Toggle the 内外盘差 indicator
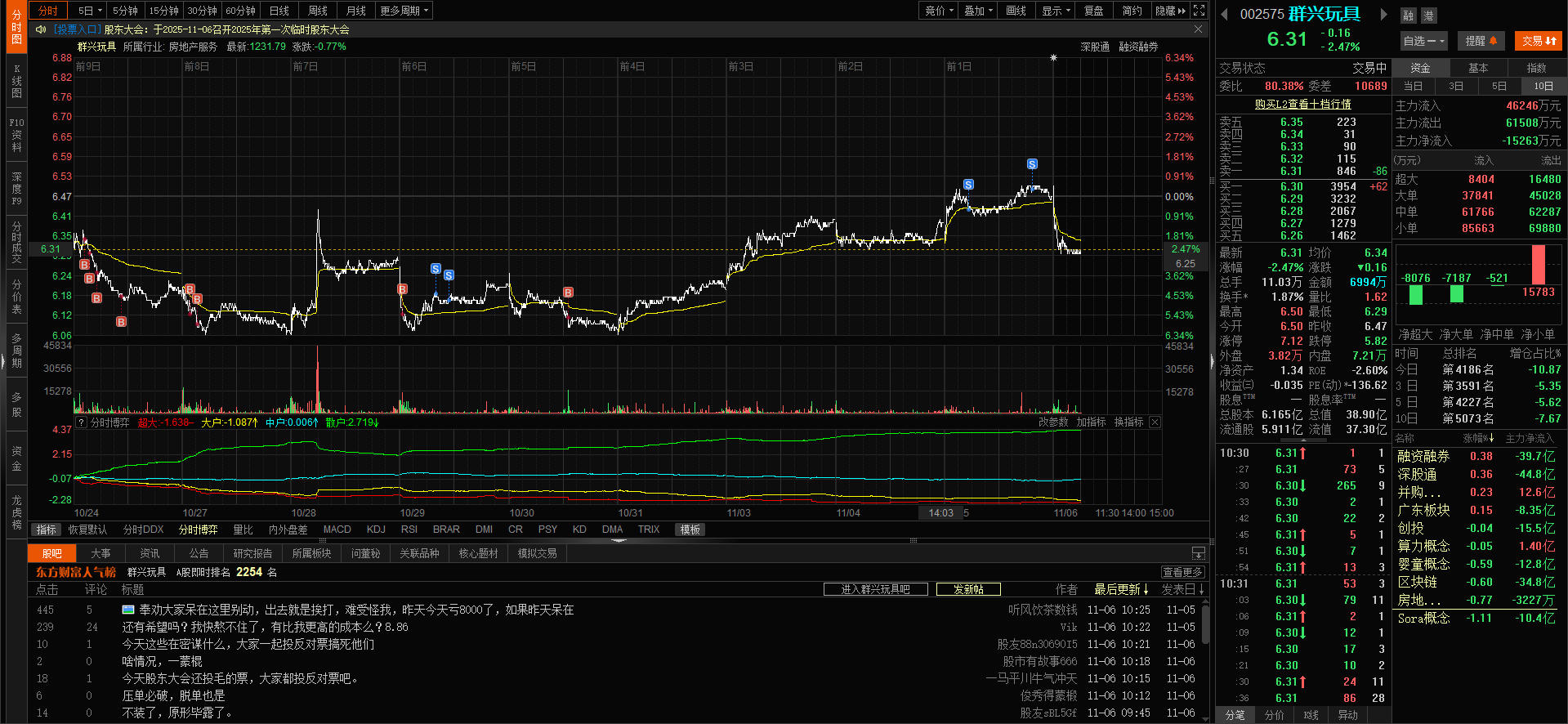The height and width of the screenshot is (724, 1568). point(288,530)
